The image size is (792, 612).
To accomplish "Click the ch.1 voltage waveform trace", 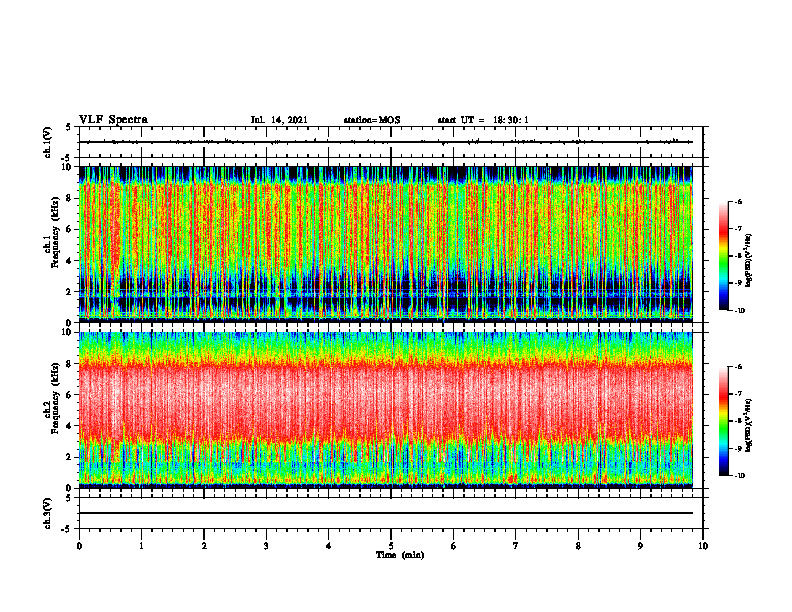I will click(386, 142).
